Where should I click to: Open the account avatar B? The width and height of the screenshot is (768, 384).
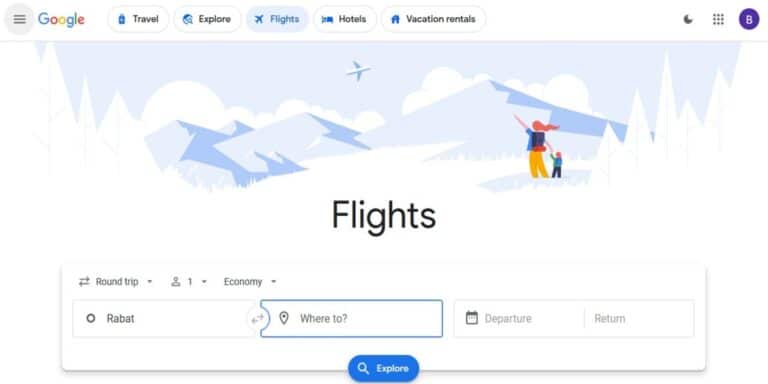click(x=749, y=19)
